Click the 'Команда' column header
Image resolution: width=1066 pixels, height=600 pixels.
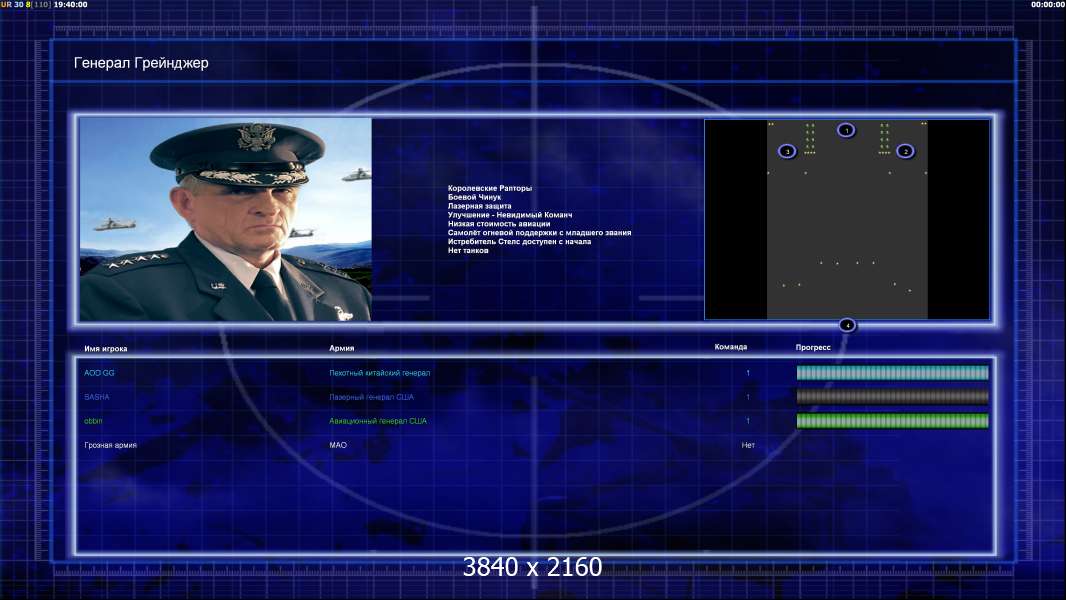[x=731, y=347]
